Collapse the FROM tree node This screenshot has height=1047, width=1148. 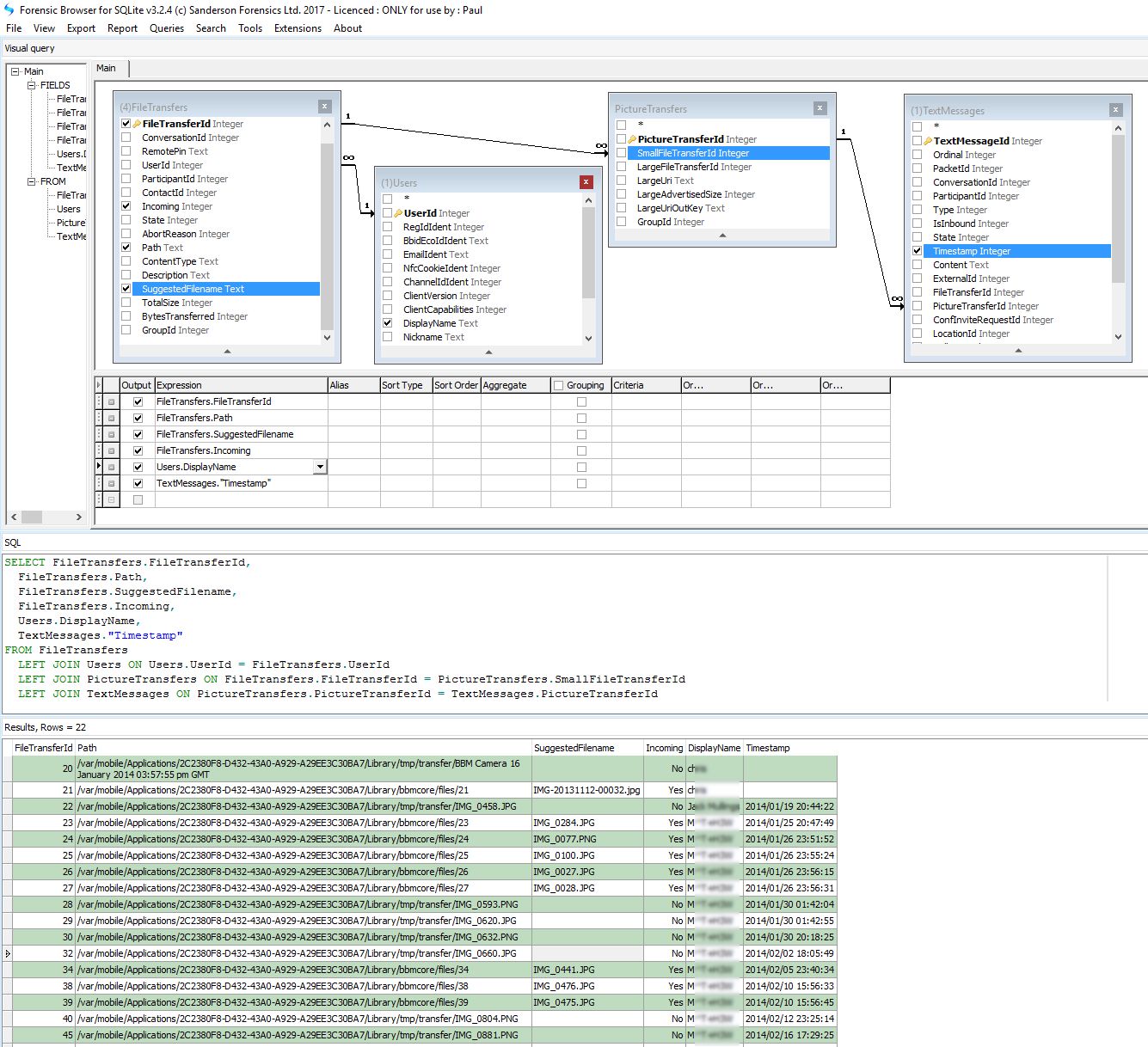coord(32,181)
